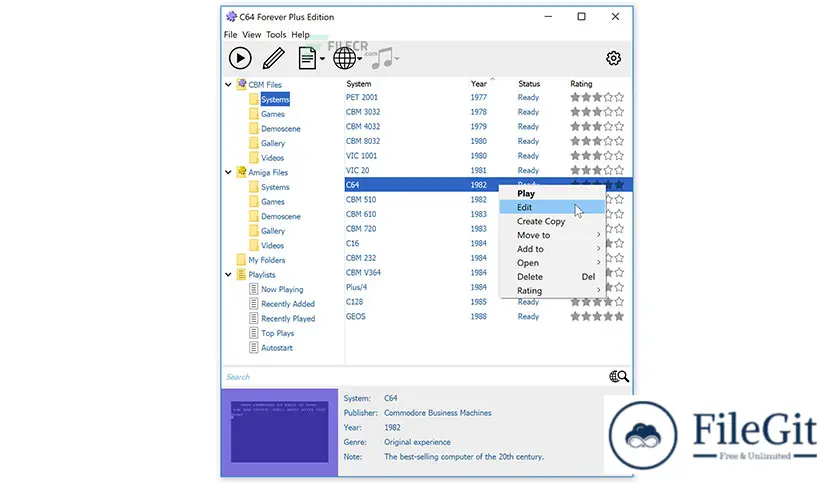Screen dimensions: 836x484
Task: Select Demoscene under CBM Files
Action: tap(280, 128)
